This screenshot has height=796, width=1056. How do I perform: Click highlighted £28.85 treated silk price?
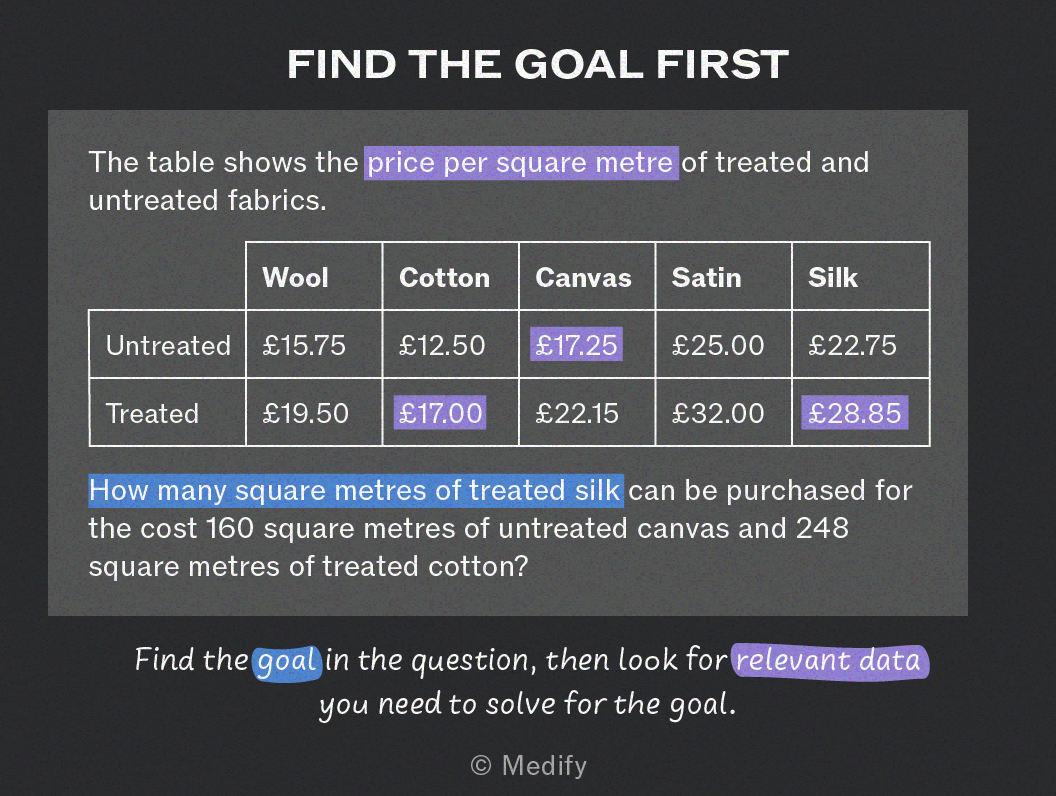click(855, 413)
